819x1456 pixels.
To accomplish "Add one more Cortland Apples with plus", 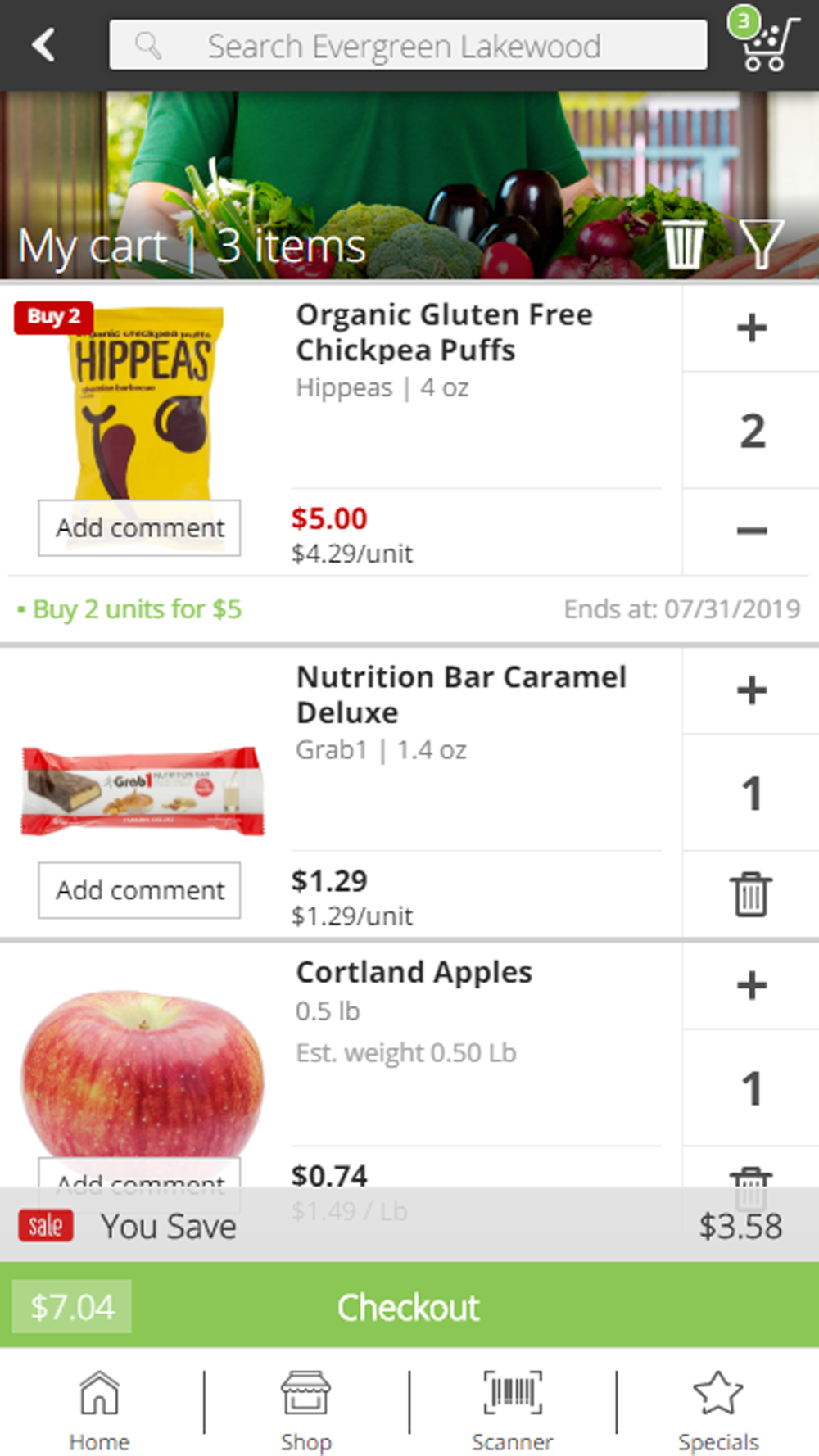I will [x=751, y=986].
